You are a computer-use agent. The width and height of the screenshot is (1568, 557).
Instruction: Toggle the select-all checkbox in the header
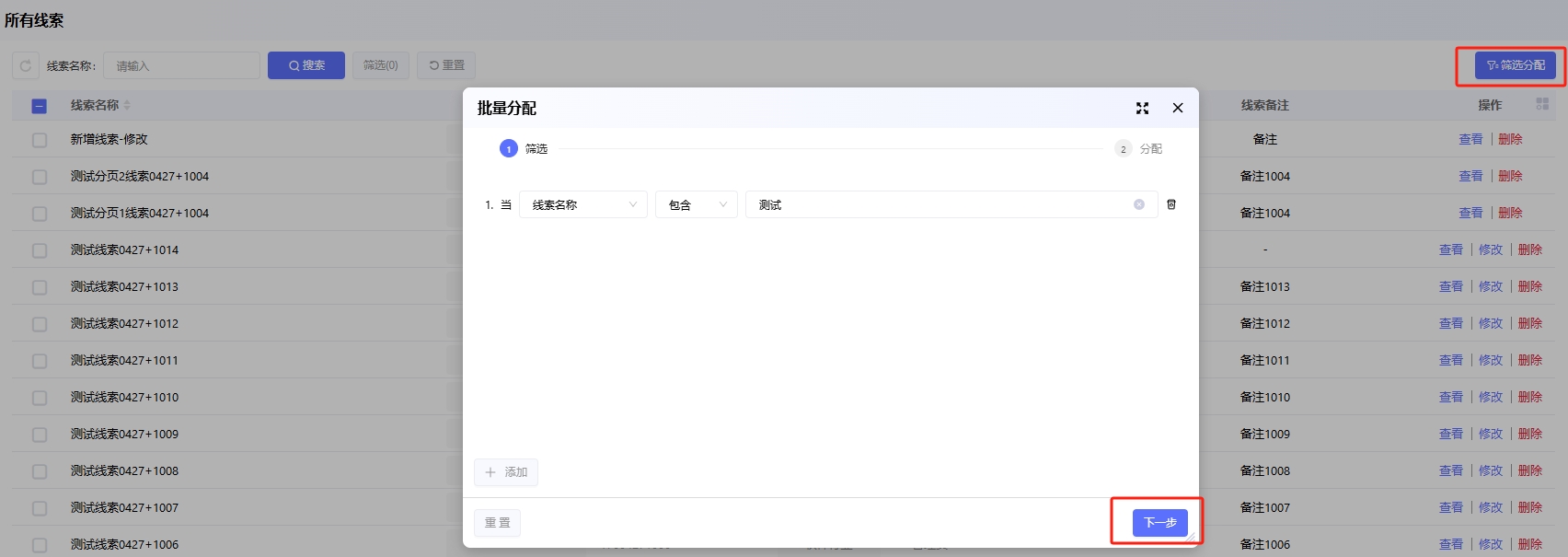tap(40, 106)
